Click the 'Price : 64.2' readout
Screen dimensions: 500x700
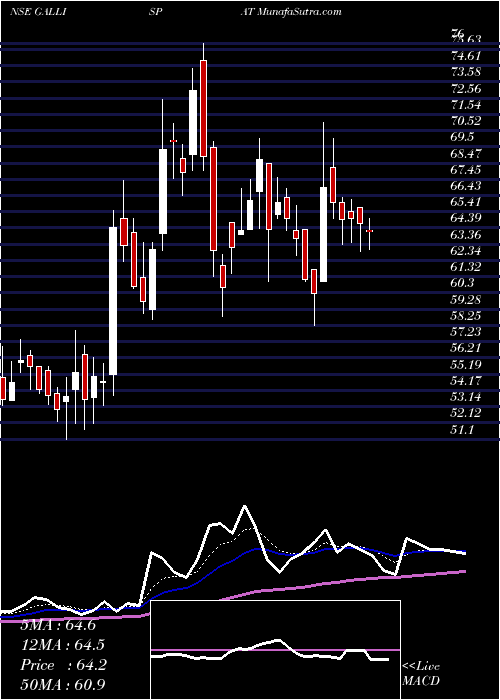click(63, 665)
